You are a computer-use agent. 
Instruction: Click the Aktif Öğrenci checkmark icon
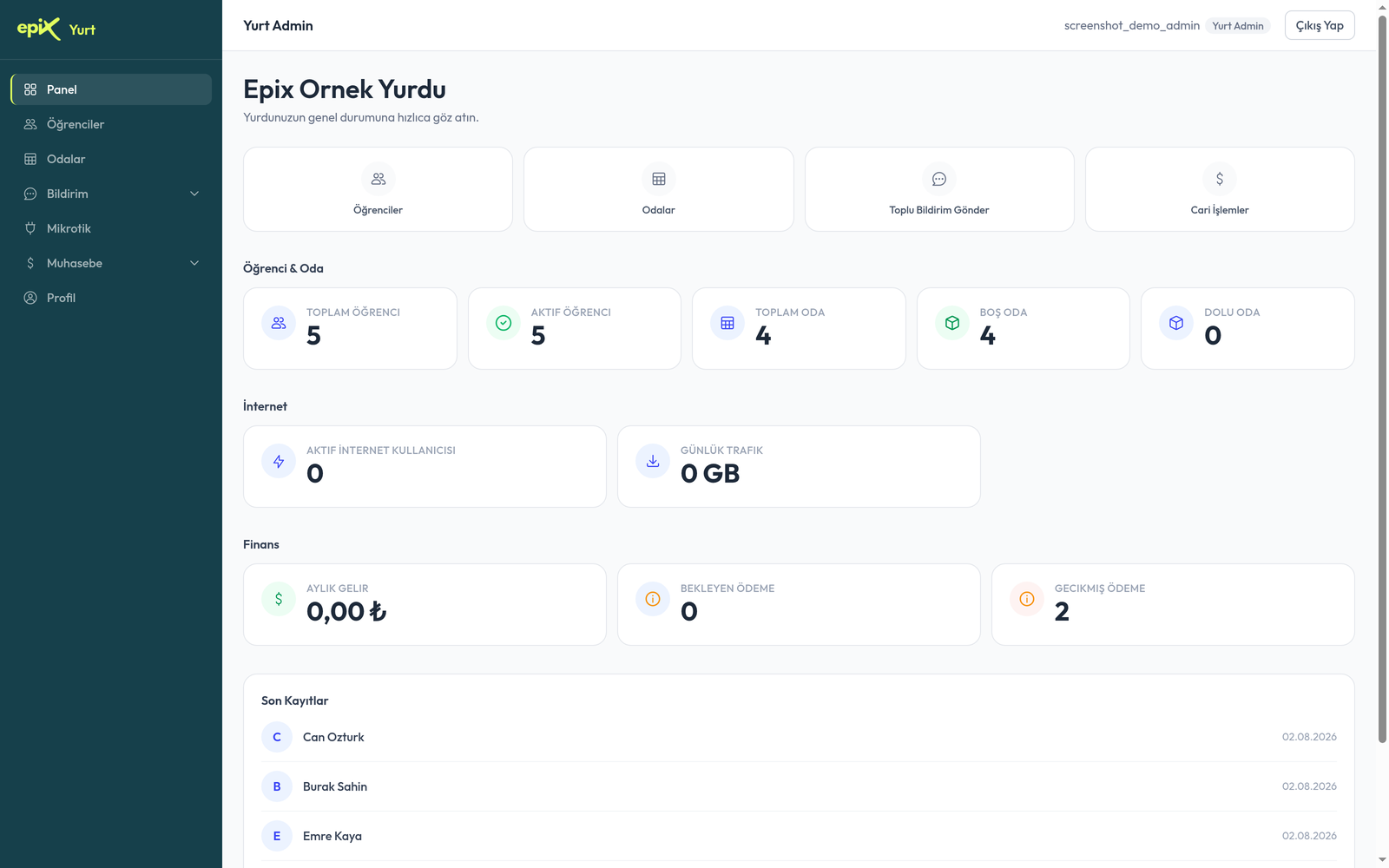click(x=504, y=323)
